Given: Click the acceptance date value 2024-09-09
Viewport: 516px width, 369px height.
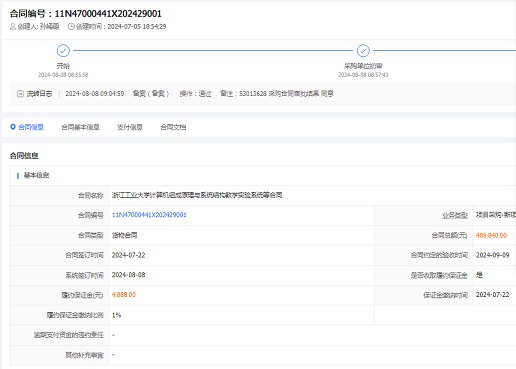Looking at the screenshot, I should [x=492, y=255].
